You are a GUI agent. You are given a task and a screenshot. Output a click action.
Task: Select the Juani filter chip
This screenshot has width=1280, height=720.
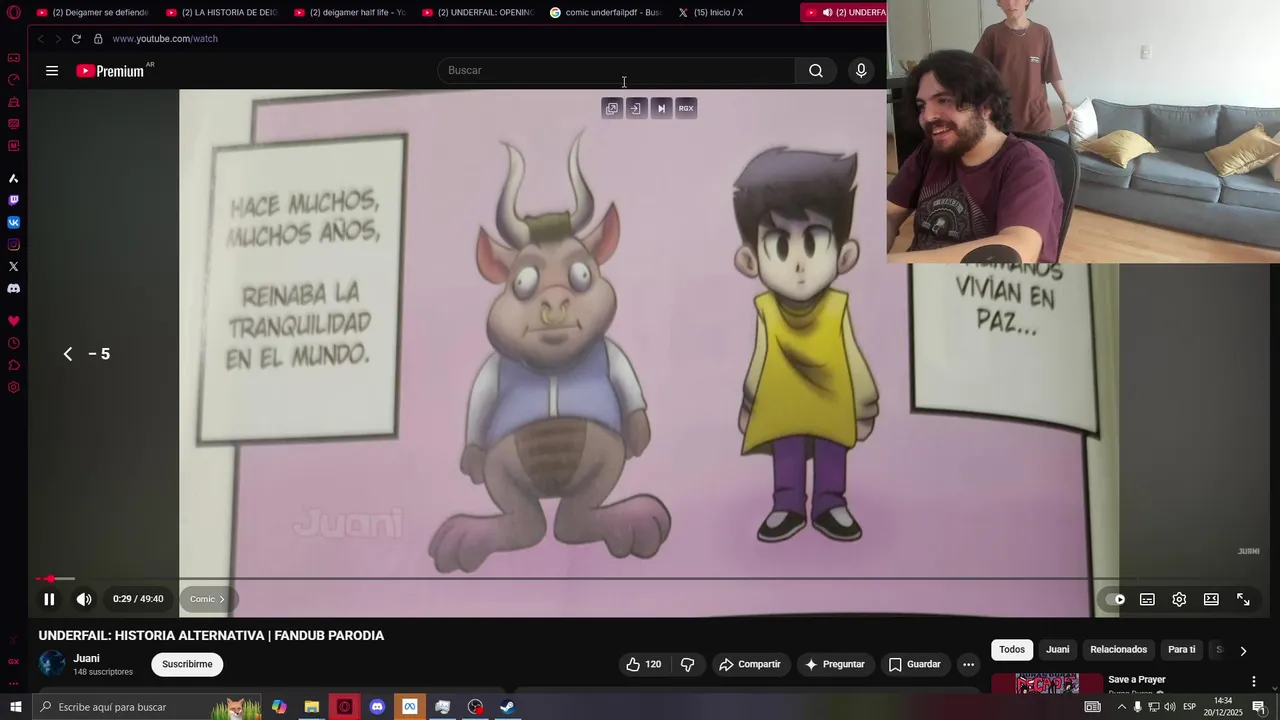coord(1057,650)
